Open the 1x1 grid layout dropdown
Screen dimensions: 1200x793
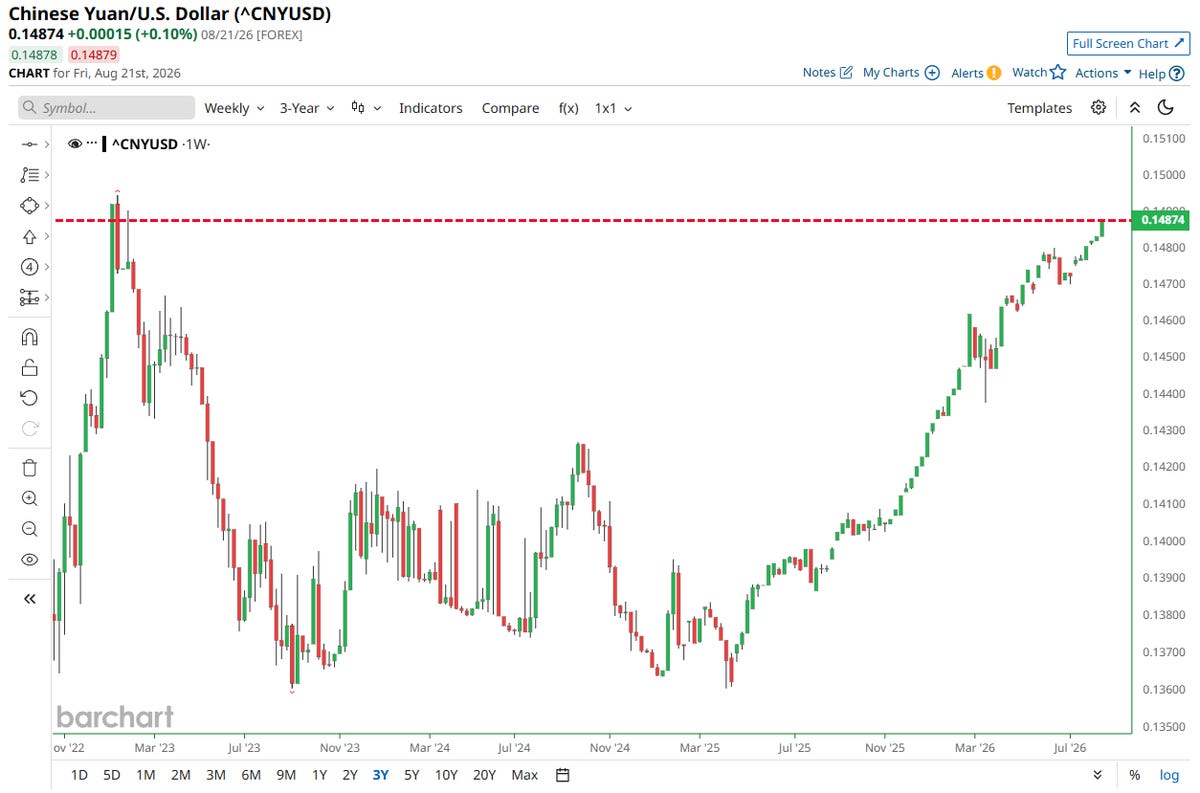613,108
